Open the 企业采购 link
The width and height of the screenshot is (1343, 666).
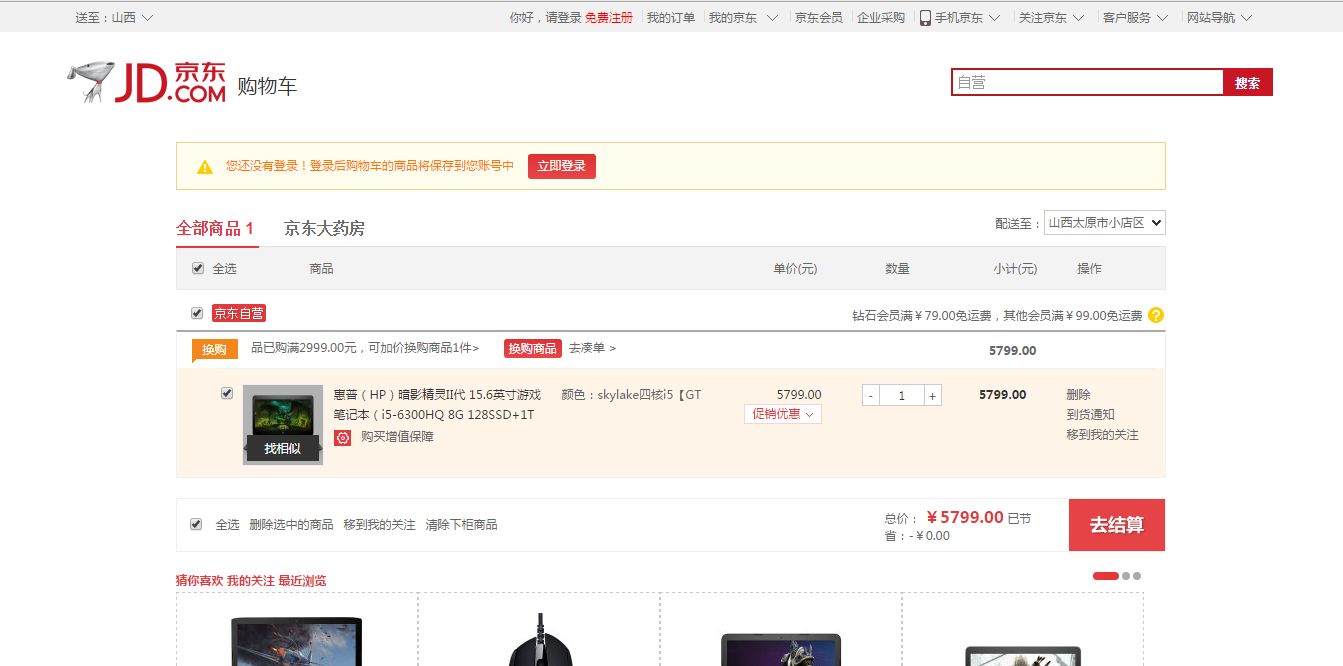coord(881,18)
